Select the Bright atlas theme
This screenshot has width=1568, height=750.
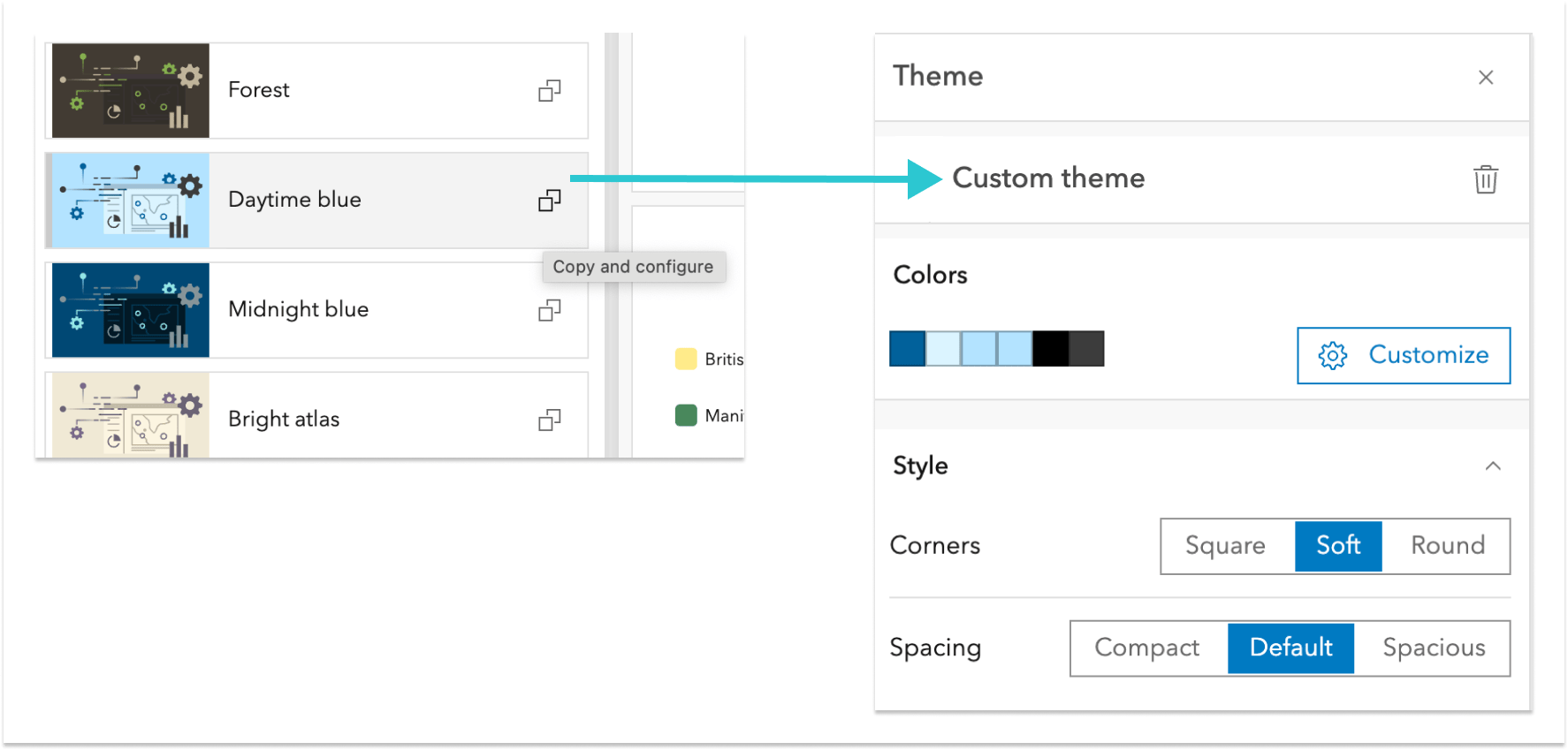click(x=284, y=420)
